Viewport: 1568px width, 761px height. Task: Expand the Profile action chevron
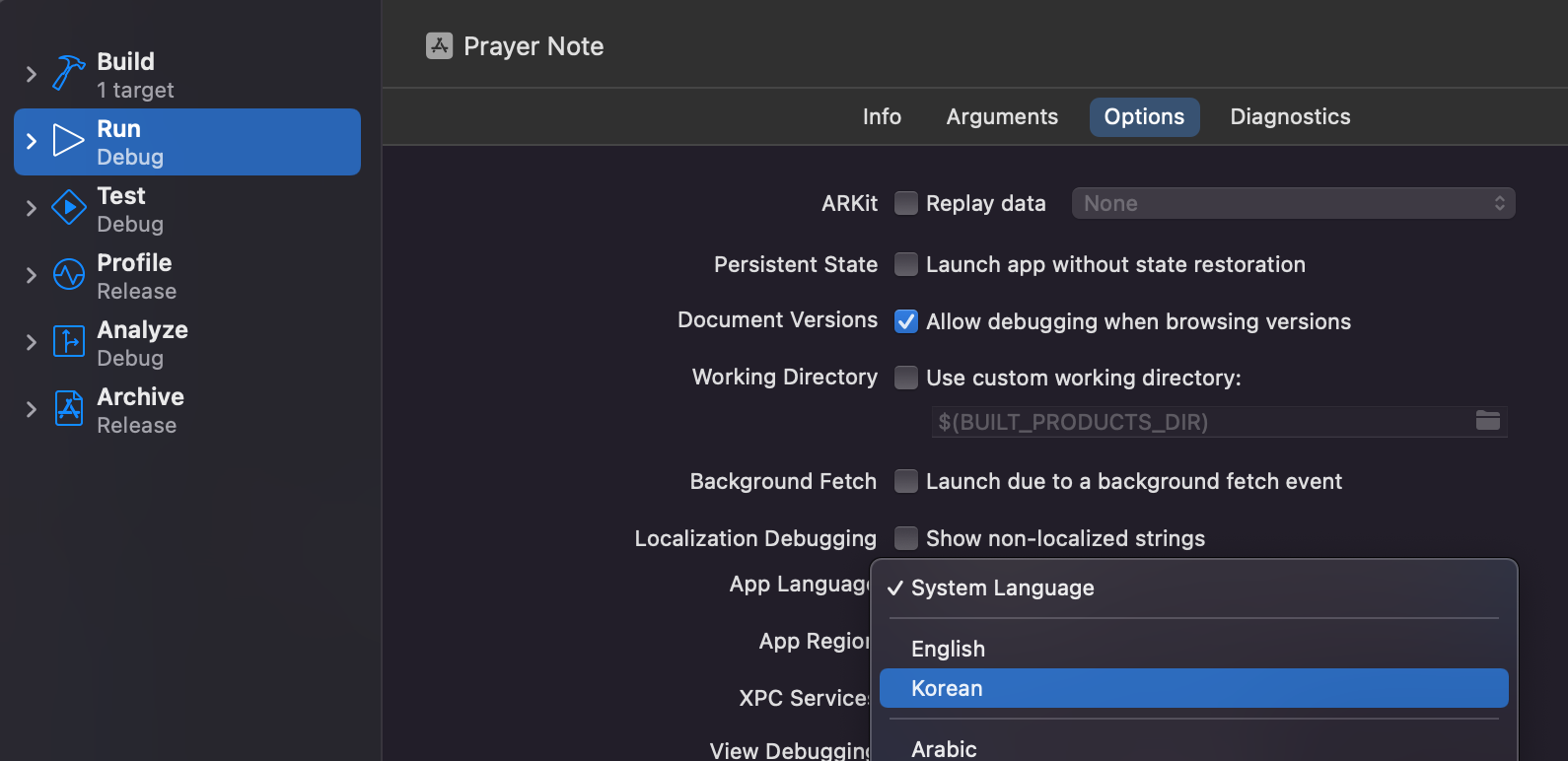coord(31,275)
